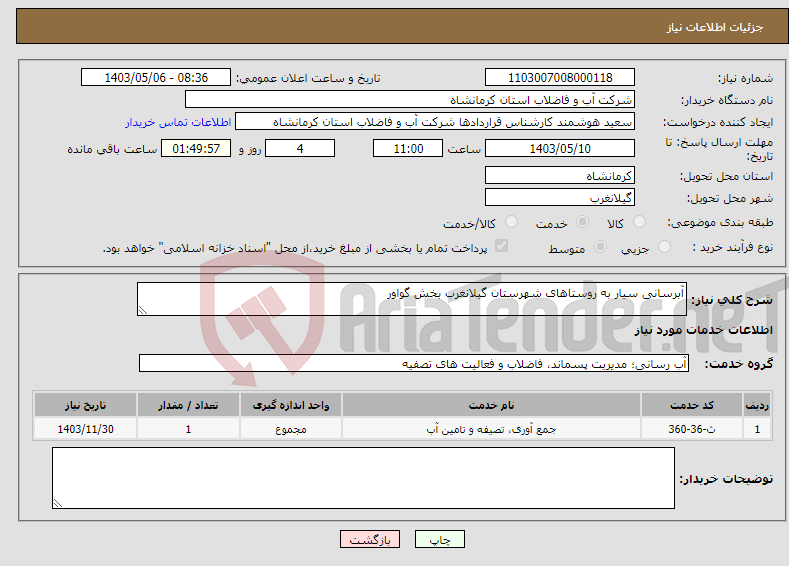The image size is (789, 566).
Task: Click the request creator field سعید هوشمند
Action: pos(435,122)
